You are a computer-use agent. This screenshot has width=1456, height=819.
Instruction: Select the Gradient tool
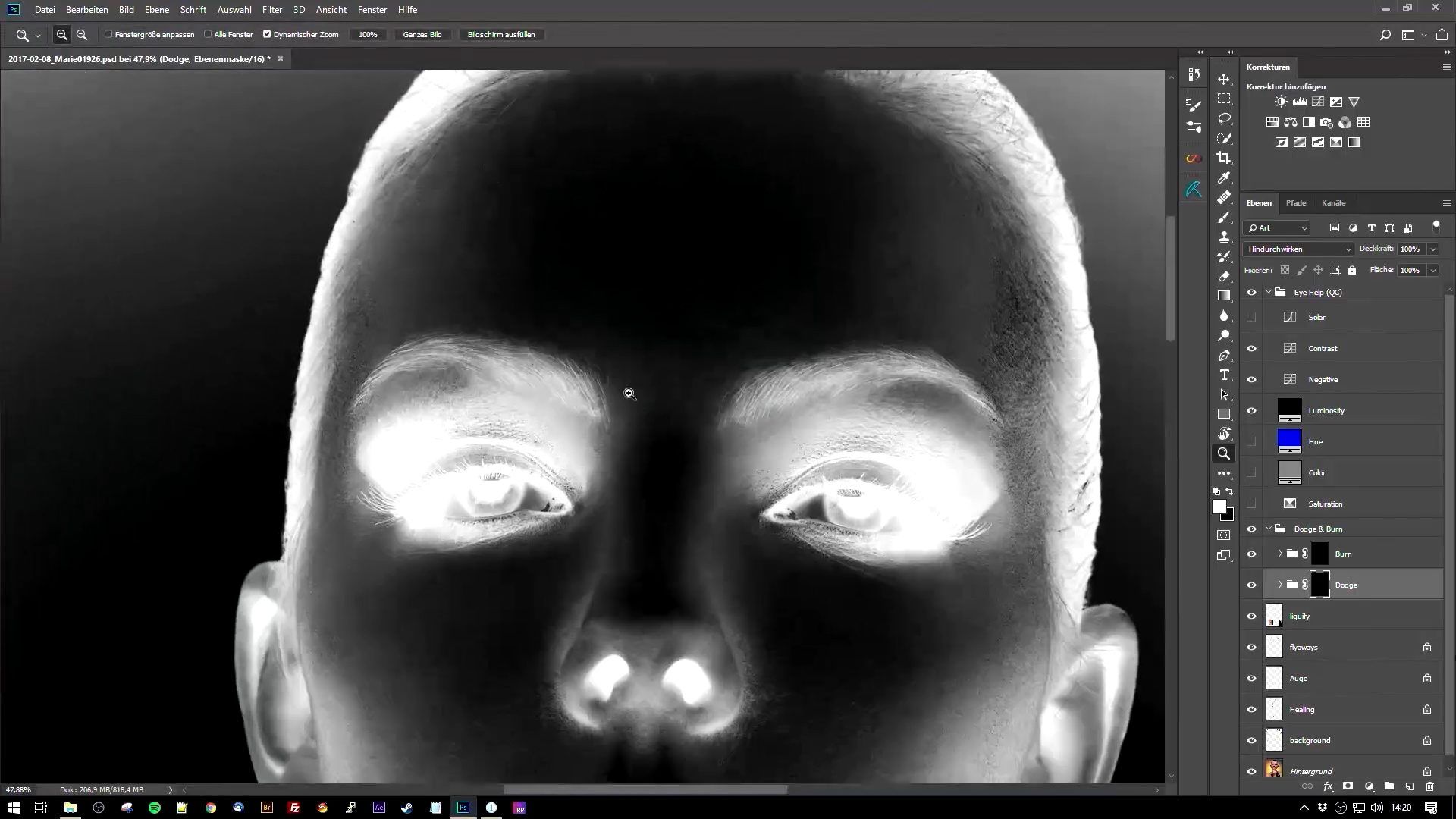coord(1224,296)
